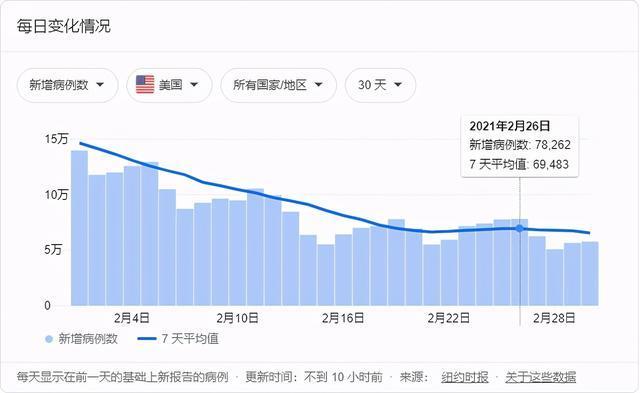Click the light-blue 新增病例数 legend dot
Image resolution: width=640 pixels, height=393 pixels.
pyautogui.click(x=49, y=339)
